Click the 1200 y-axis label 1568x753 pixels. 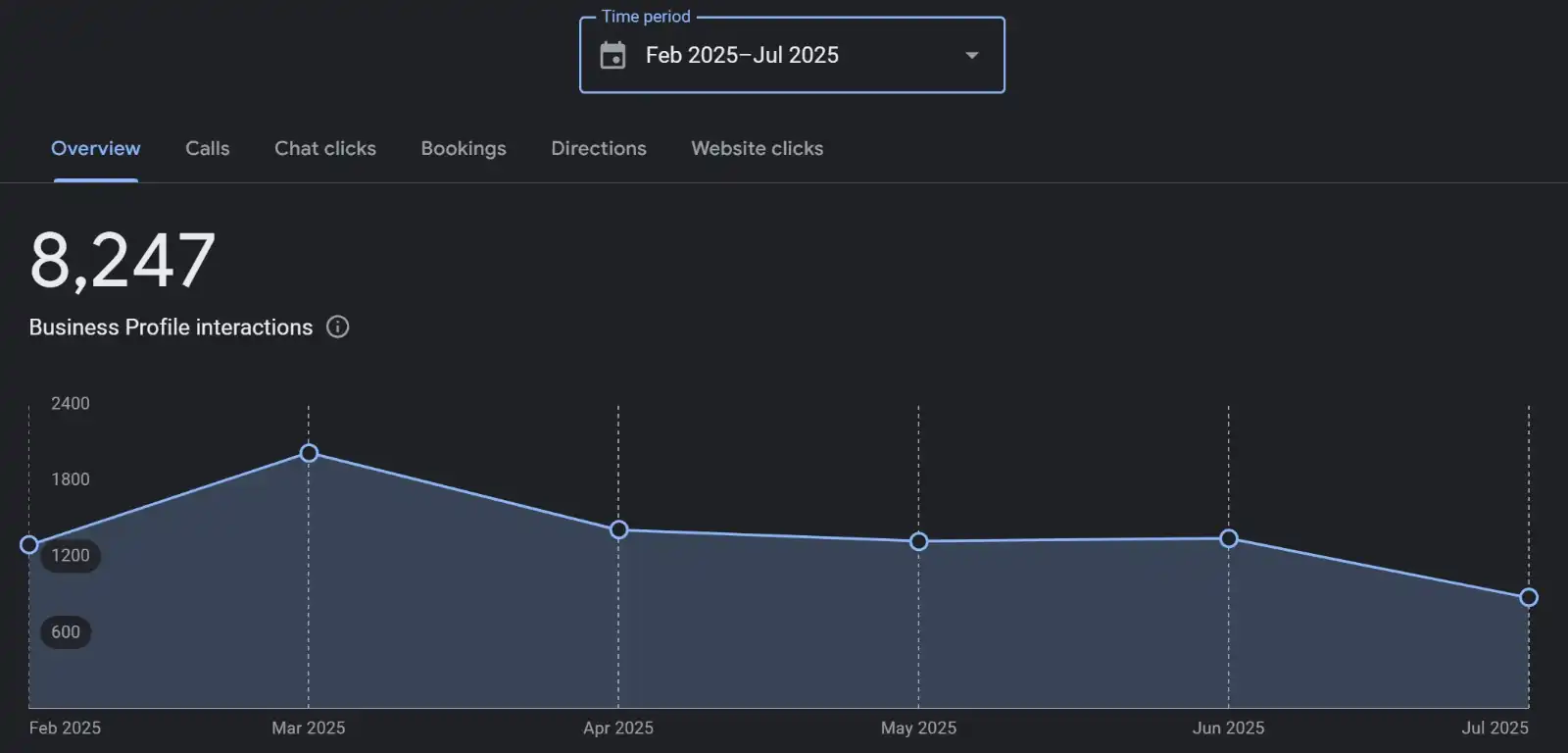[71, 555]
